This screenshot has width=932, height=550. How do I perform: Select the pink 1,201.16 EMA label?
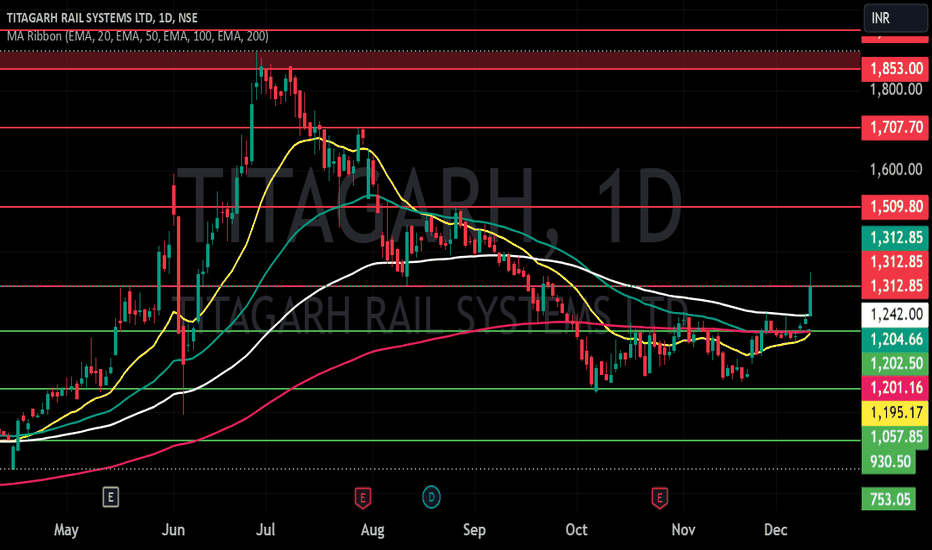point(895,388)
